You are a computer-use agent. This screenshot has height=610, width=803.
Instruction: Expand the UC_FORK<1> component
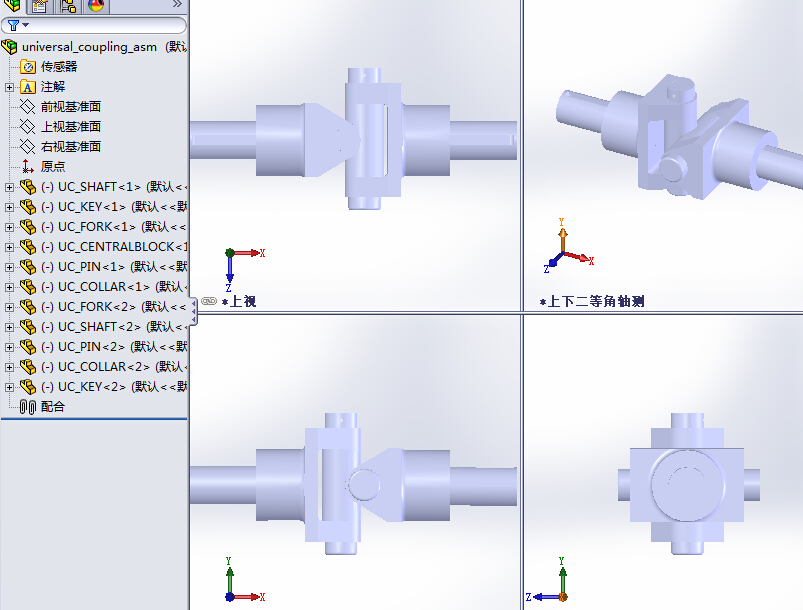[x=9, y=227]
